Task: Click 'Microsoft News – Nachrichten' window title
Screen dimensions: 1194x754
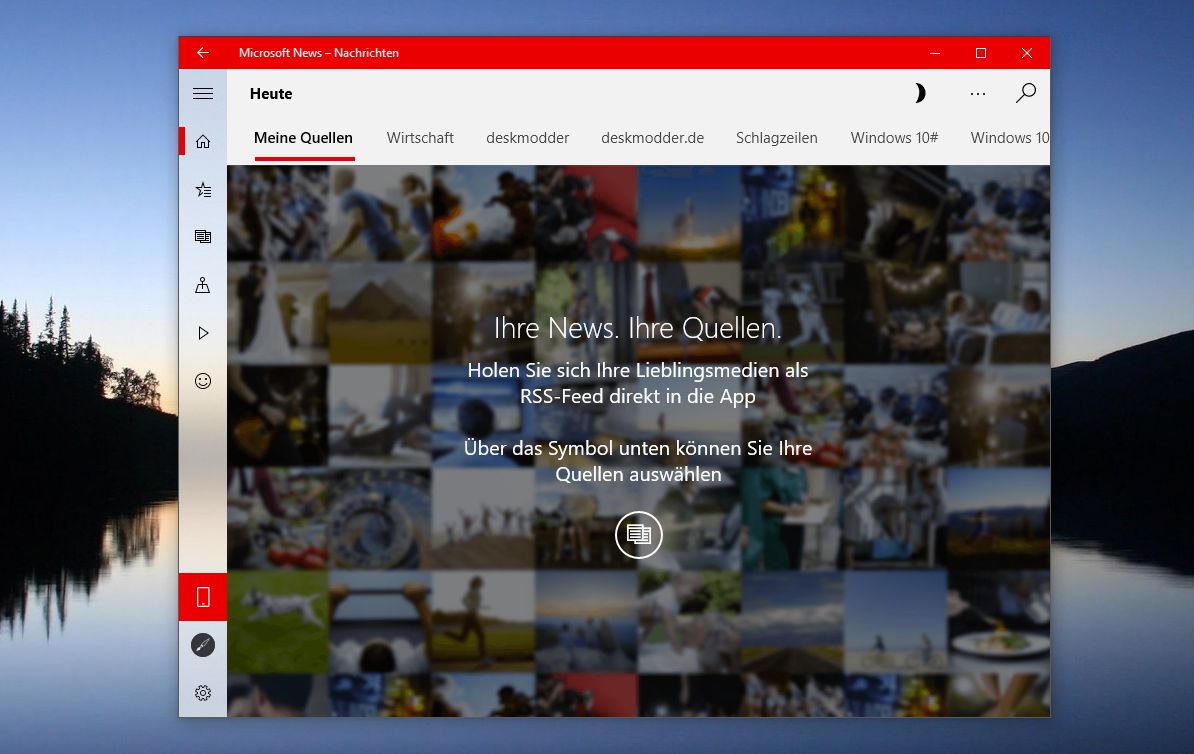Action: click(x=318, y=53)
